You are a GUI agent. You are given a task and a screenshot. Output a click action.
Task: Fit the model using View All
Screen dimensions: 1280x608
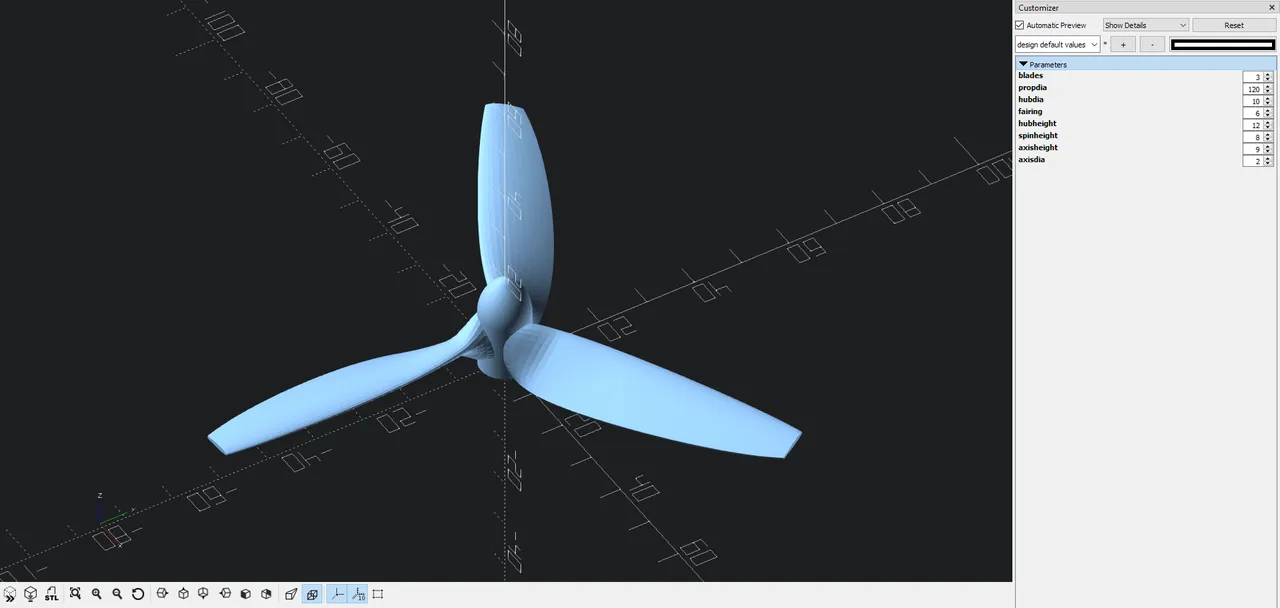[75, 593]
